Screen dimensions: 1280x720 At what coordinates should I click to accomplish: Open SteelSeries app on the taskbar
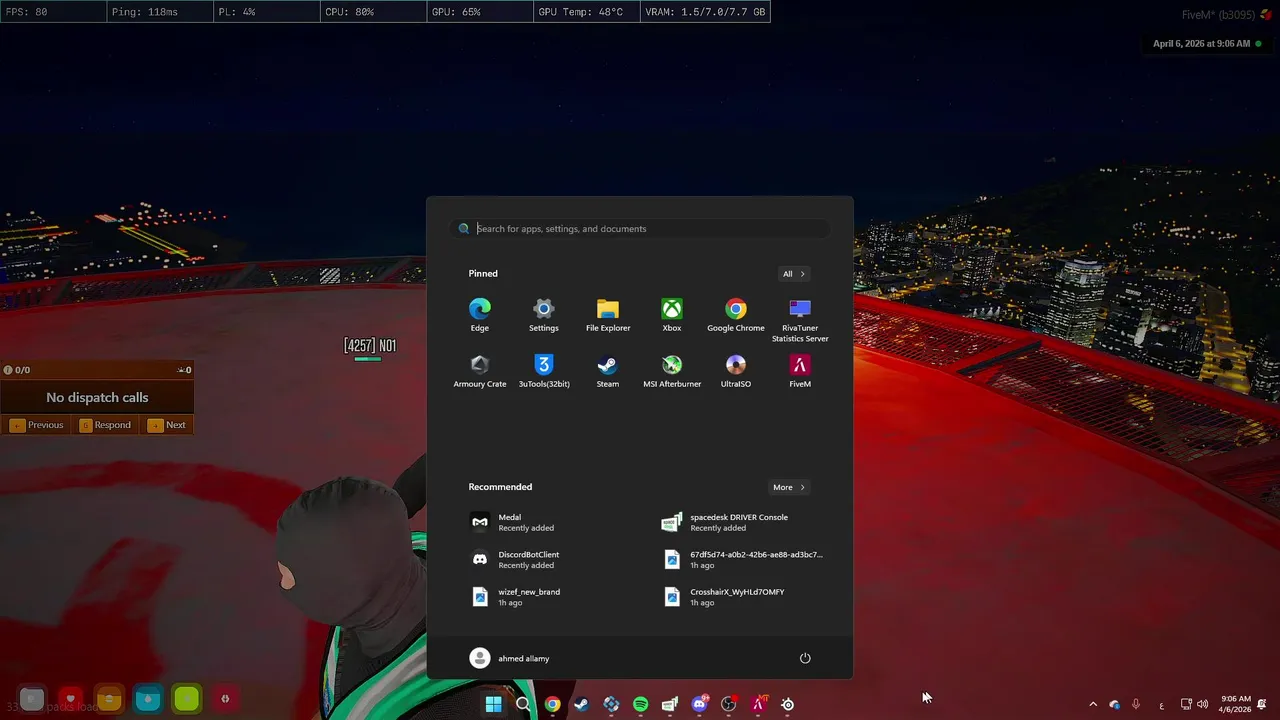(788, 704)
